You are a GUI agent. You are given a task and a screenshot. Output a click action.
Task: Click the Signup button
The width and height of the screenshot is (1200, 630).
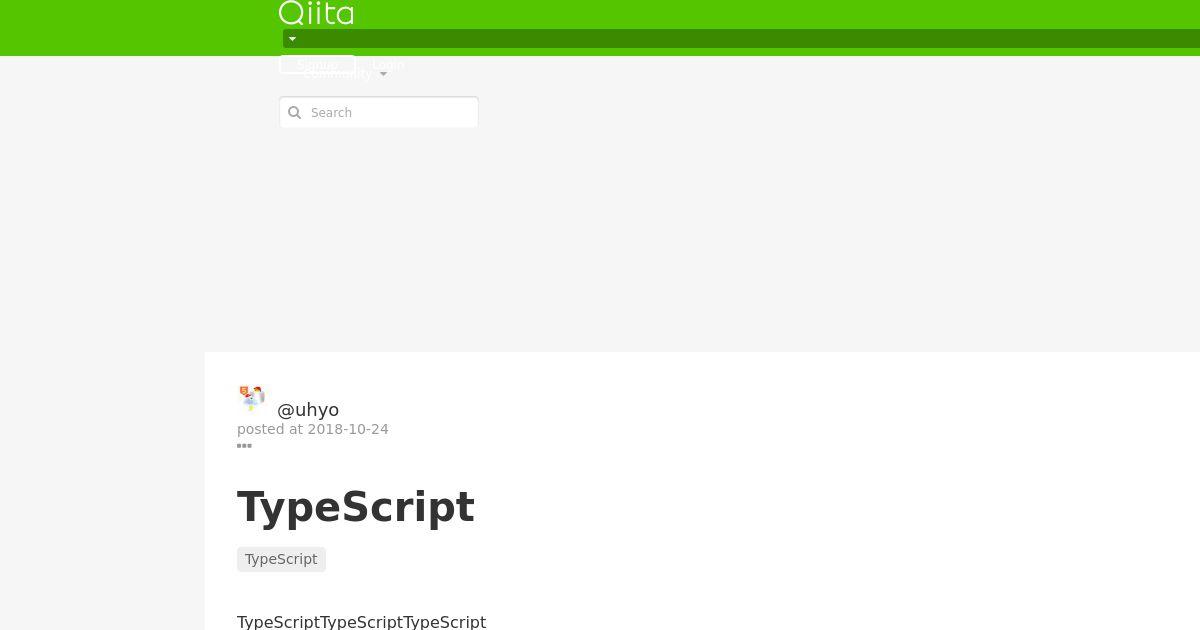pos(317,64)
